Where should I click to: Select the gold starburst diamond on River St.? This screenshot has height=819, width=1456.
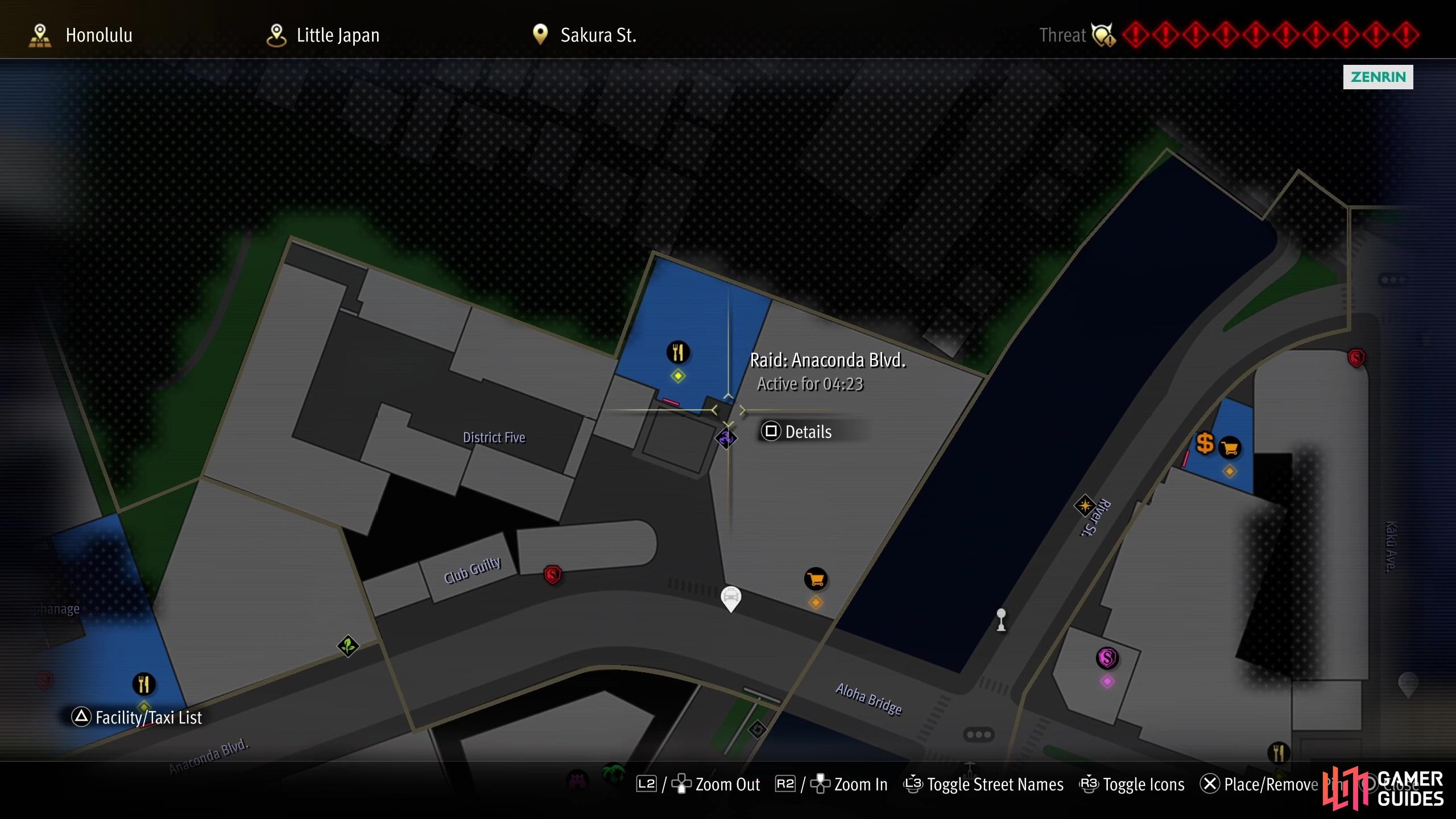click(x=1085, y=505)
